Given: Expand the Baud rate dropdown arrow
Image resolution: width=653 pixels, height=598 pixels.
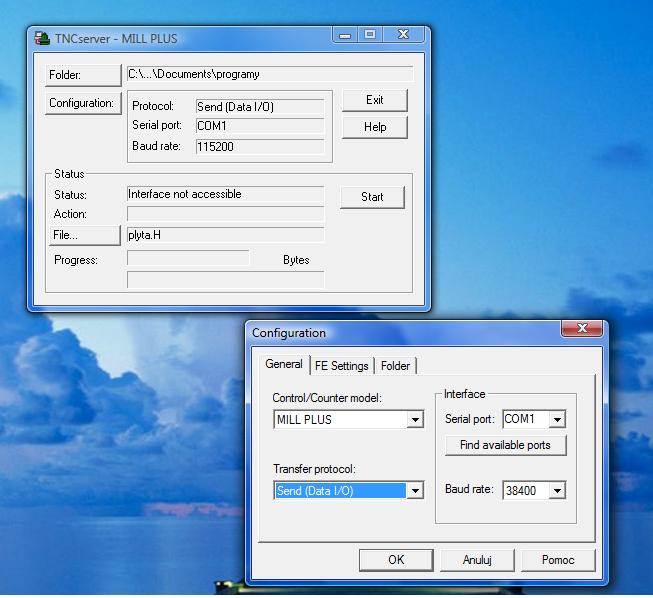Looking at the screenshot, I should coord(557,491).
